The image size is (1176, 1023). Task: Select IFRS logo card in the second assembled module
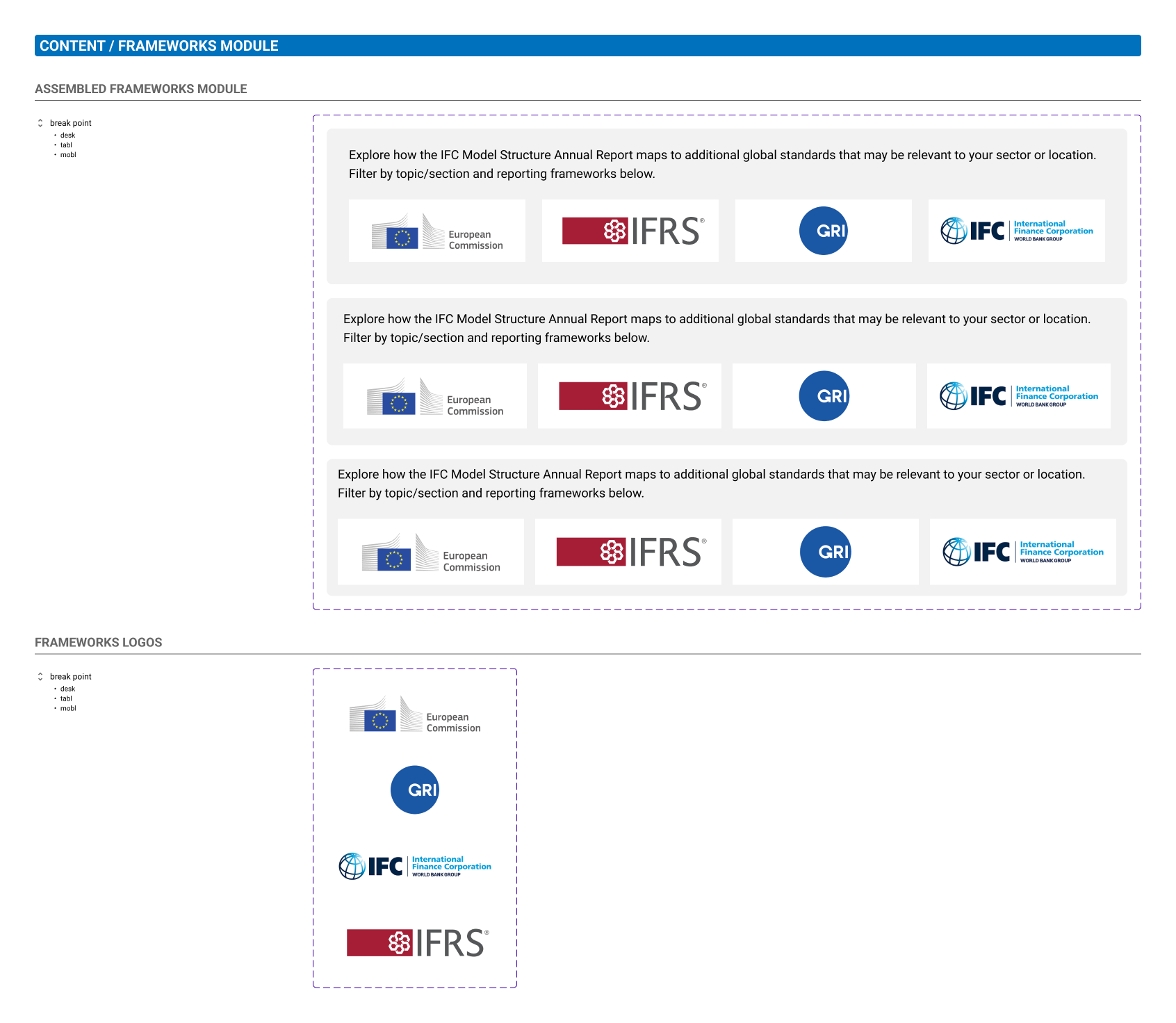pyautogui.click(x=630, y=396)
